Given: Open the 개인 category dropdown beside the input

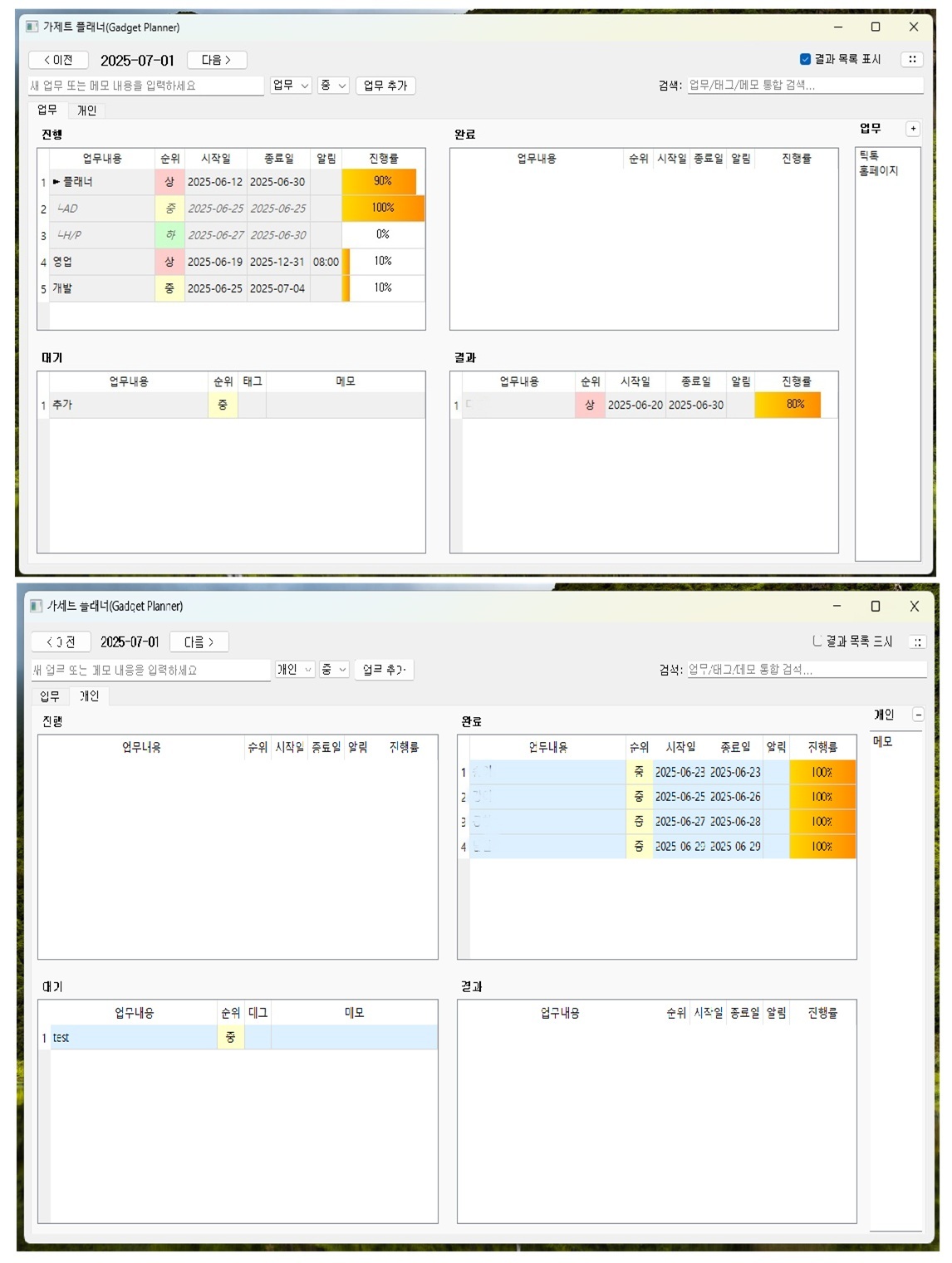Looking at the screenshot, I should tap(295, 670).
